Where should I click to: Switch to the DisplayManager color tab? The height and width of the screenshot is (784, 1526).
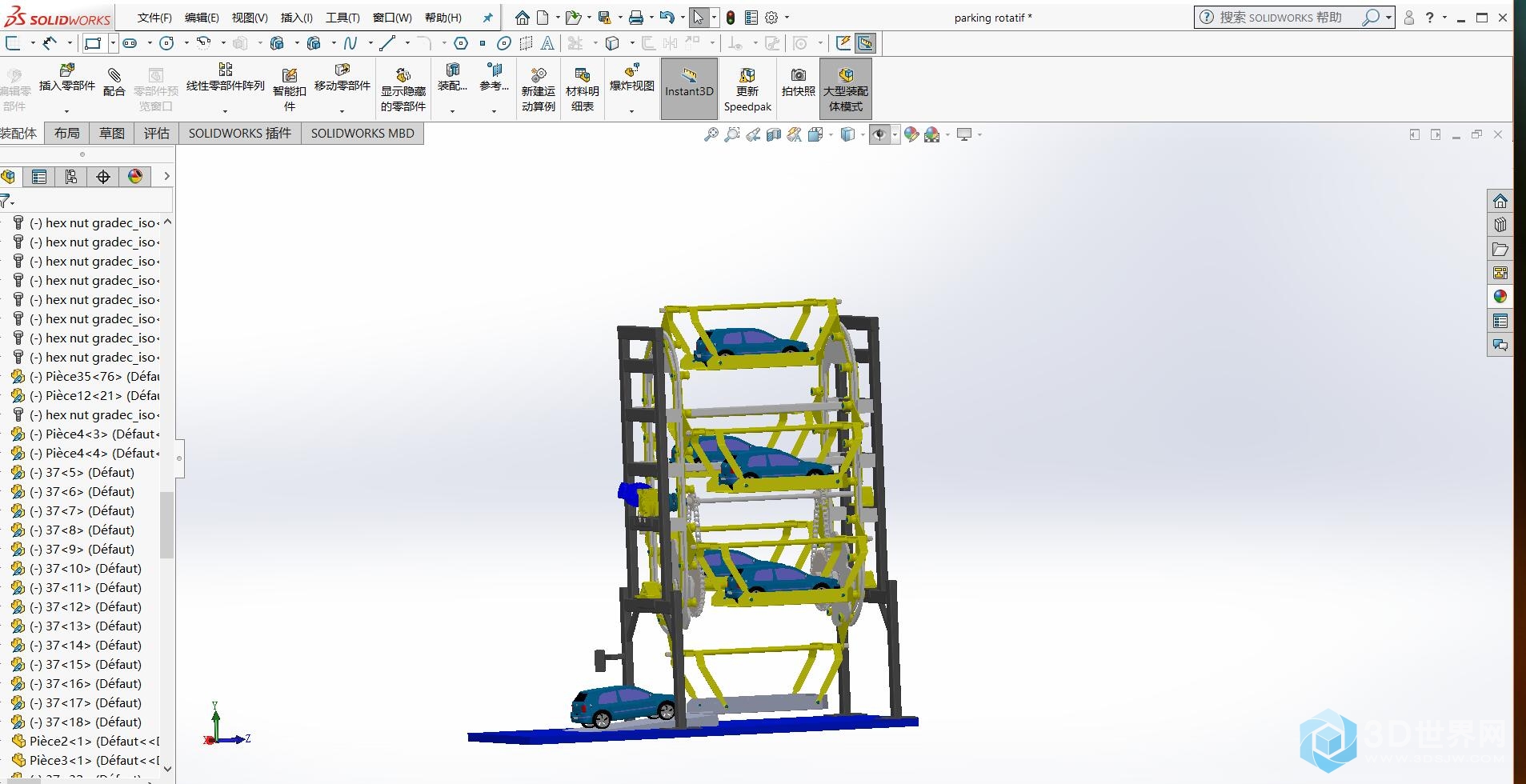135,177
